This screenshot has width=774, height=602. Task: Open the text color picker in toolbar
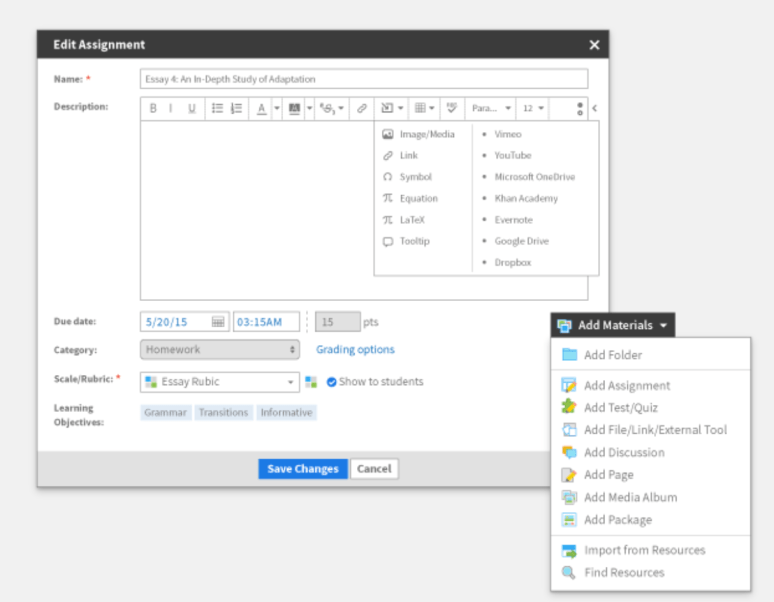point(262,108)
